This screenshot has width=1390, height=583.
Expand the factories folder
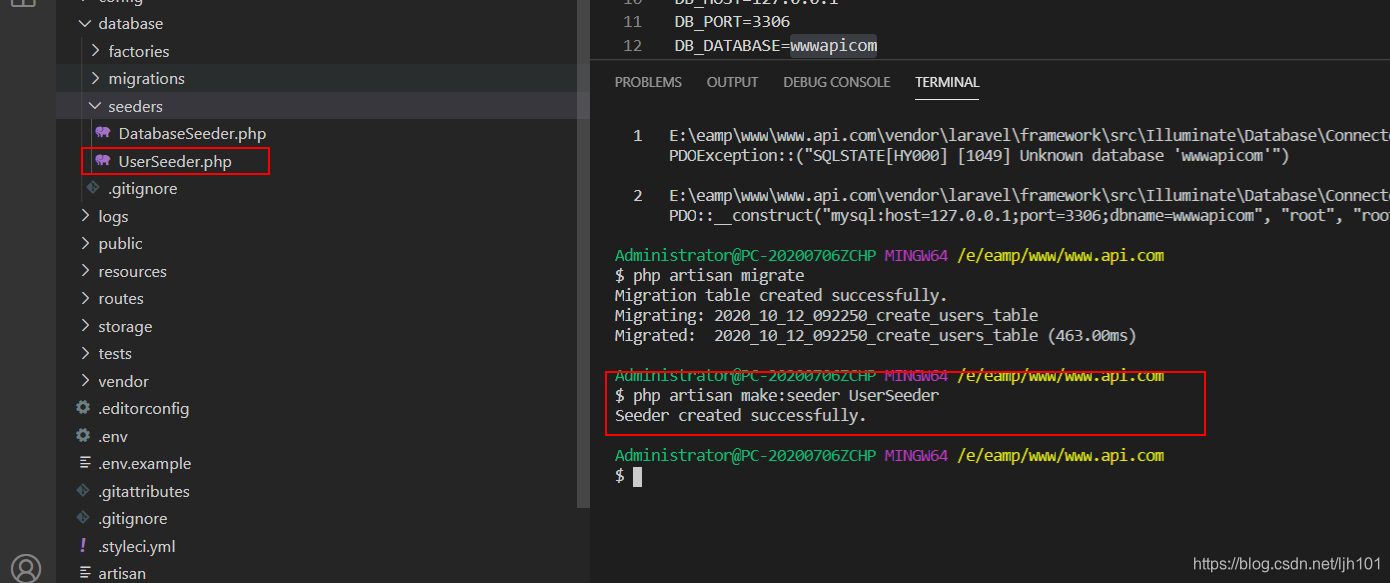click(95, 51)
